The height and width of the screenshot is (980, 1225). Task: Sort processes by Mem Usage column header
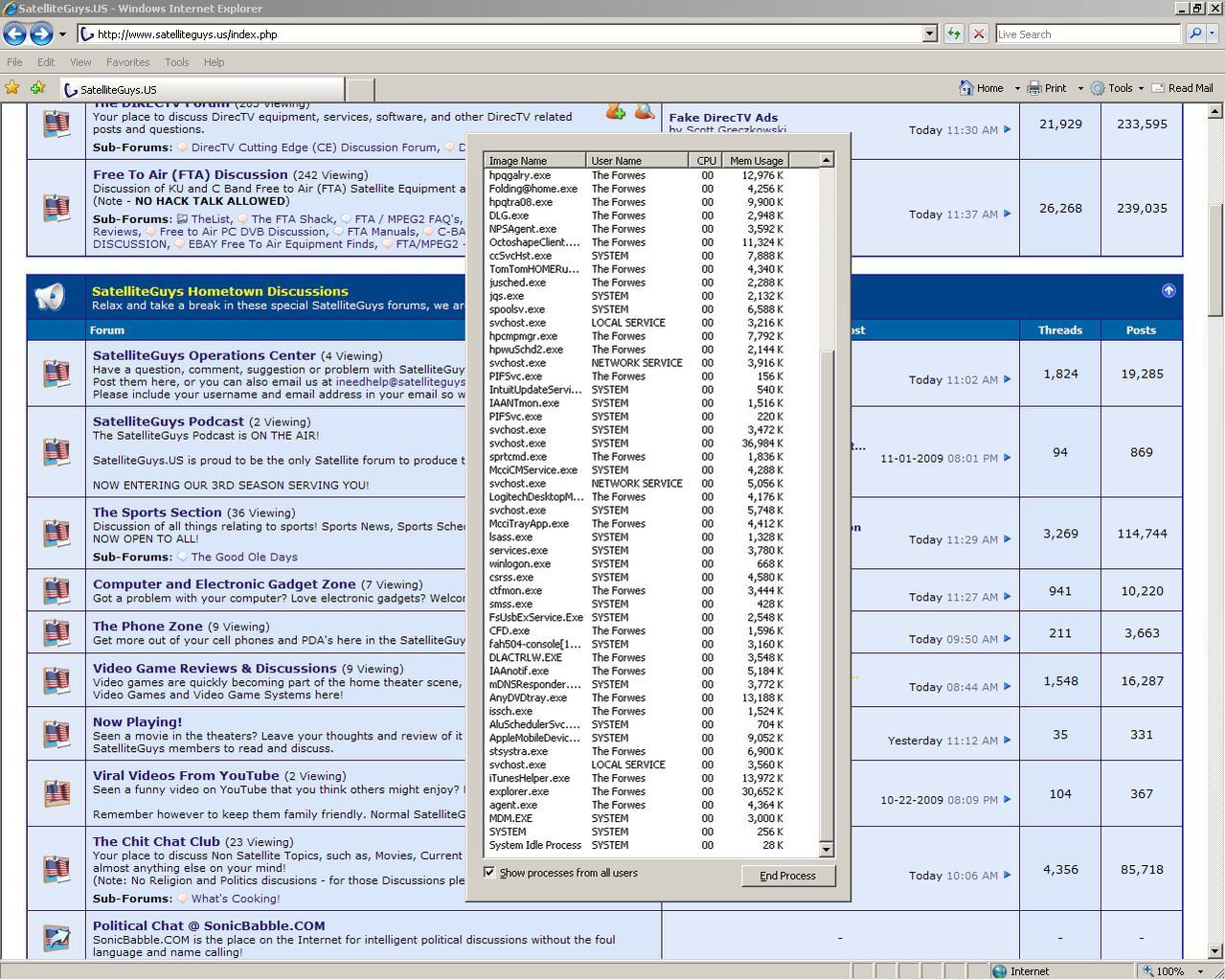coord(756,161)
